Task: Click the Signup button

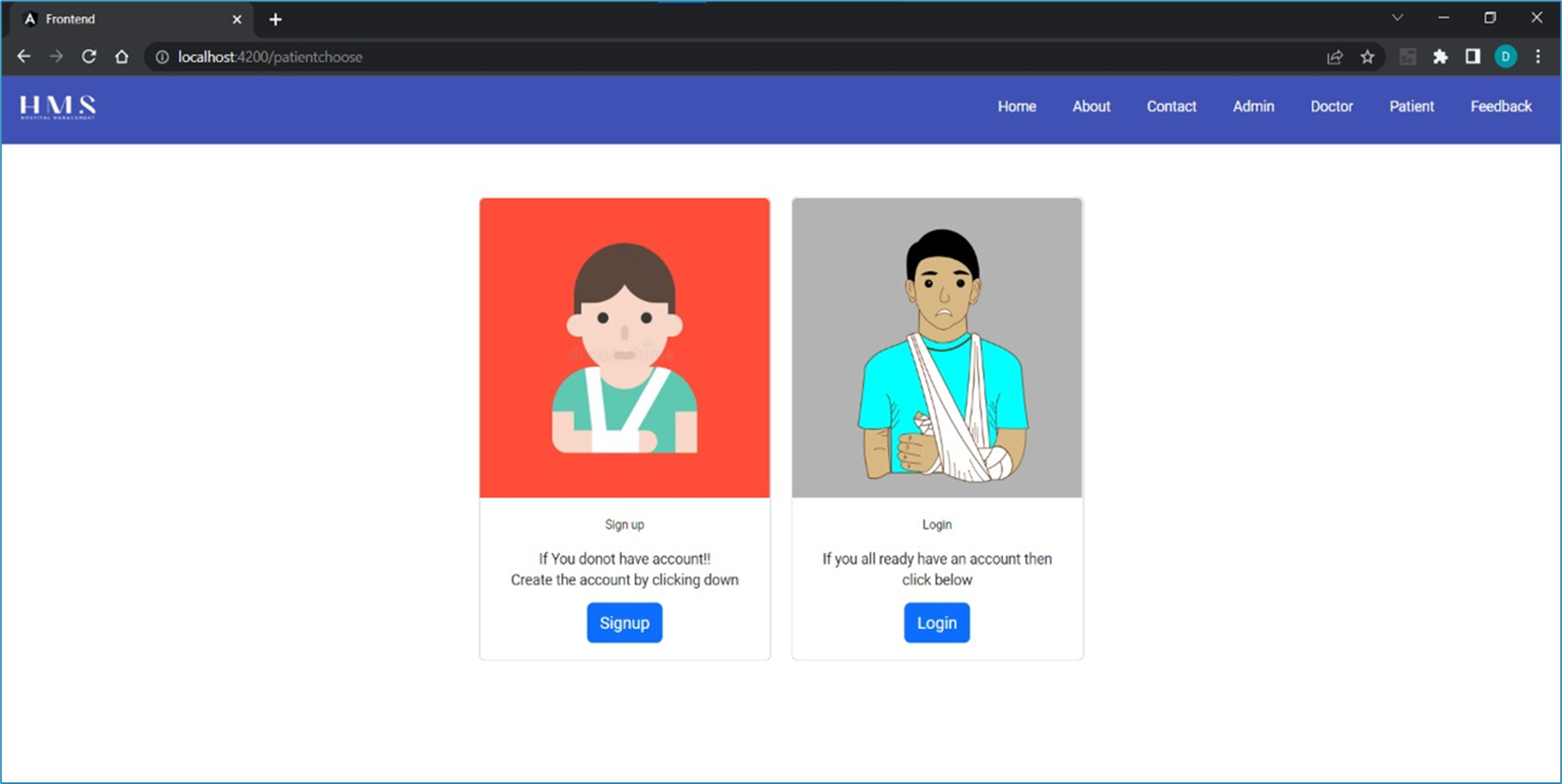Action: (x=624, y=622)
